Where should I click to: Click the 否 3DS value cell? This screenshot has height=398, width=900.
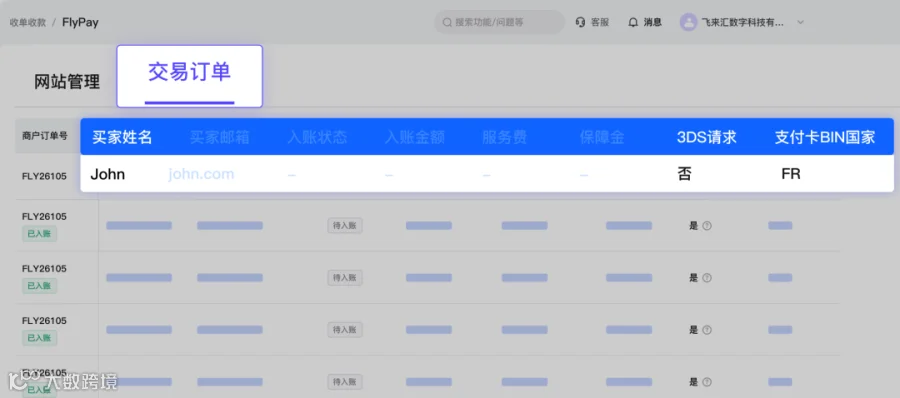coord(684,174)
